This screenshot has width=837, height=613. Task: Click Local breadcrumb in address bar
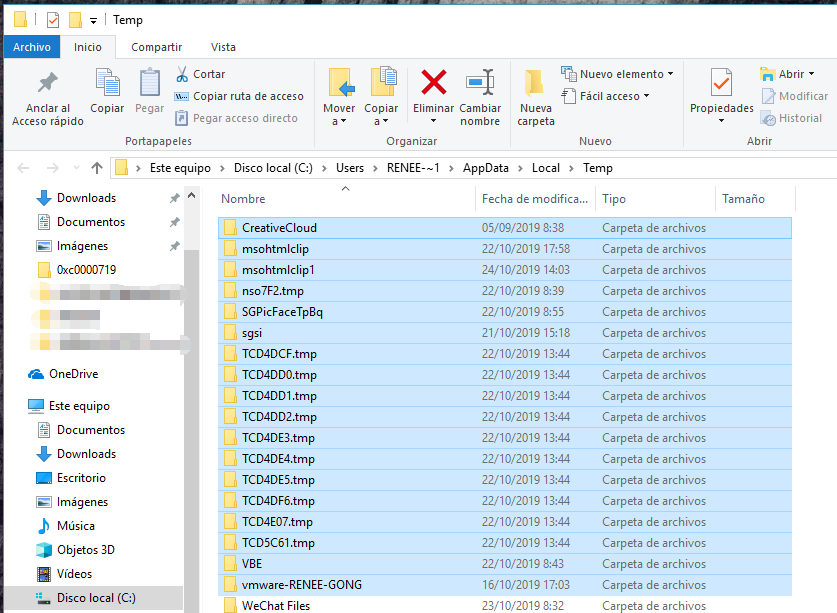pyautogui.click(x=546, y=168)
